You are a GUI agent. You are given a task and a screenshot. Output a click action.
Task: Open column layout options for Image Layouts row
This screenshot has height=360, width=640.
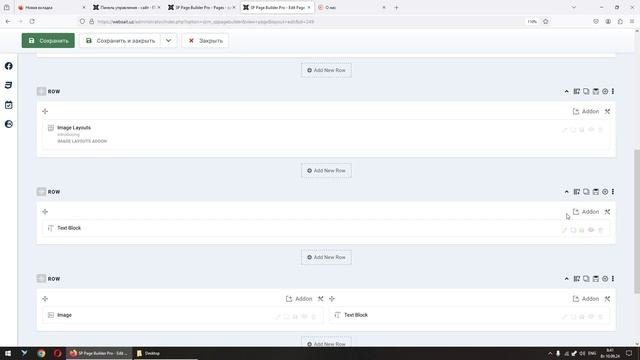[576, 91]
